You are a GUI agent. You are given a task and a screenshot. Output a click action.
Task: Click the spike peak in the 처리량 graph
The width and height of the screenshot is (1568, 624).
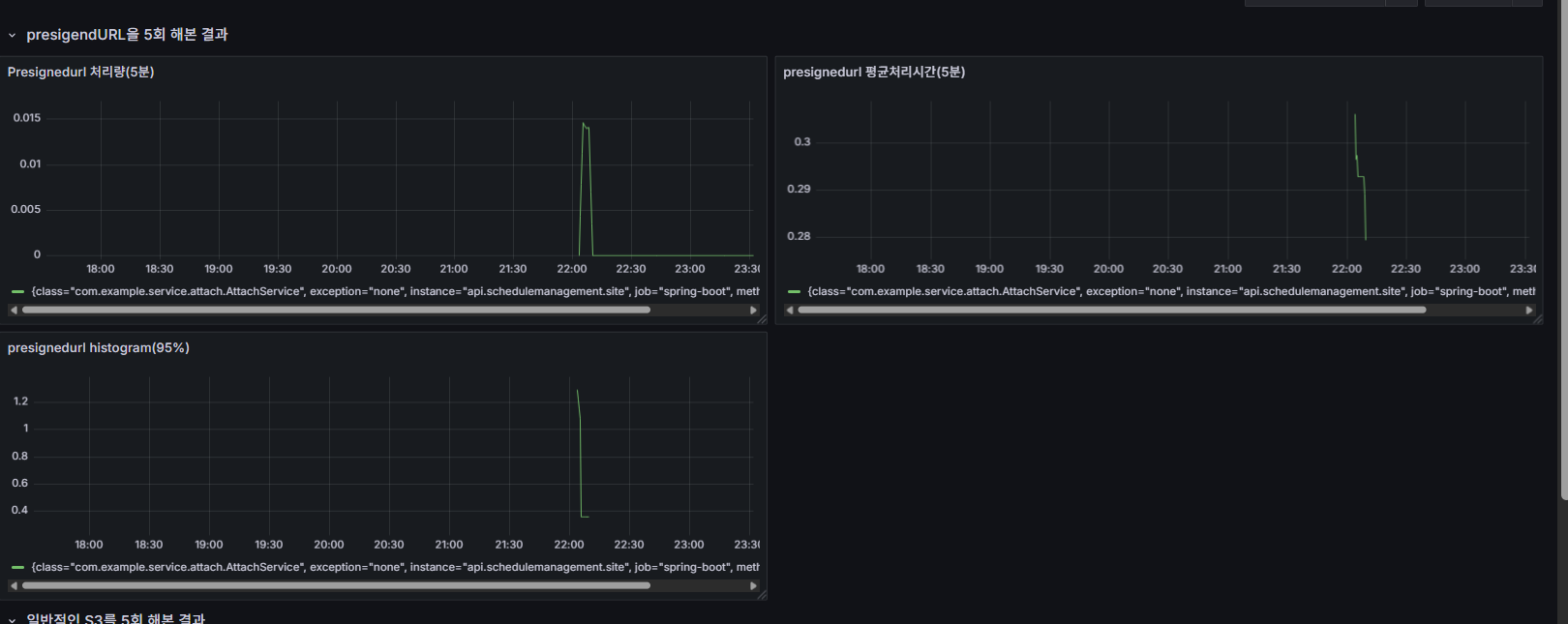(584, 124)
